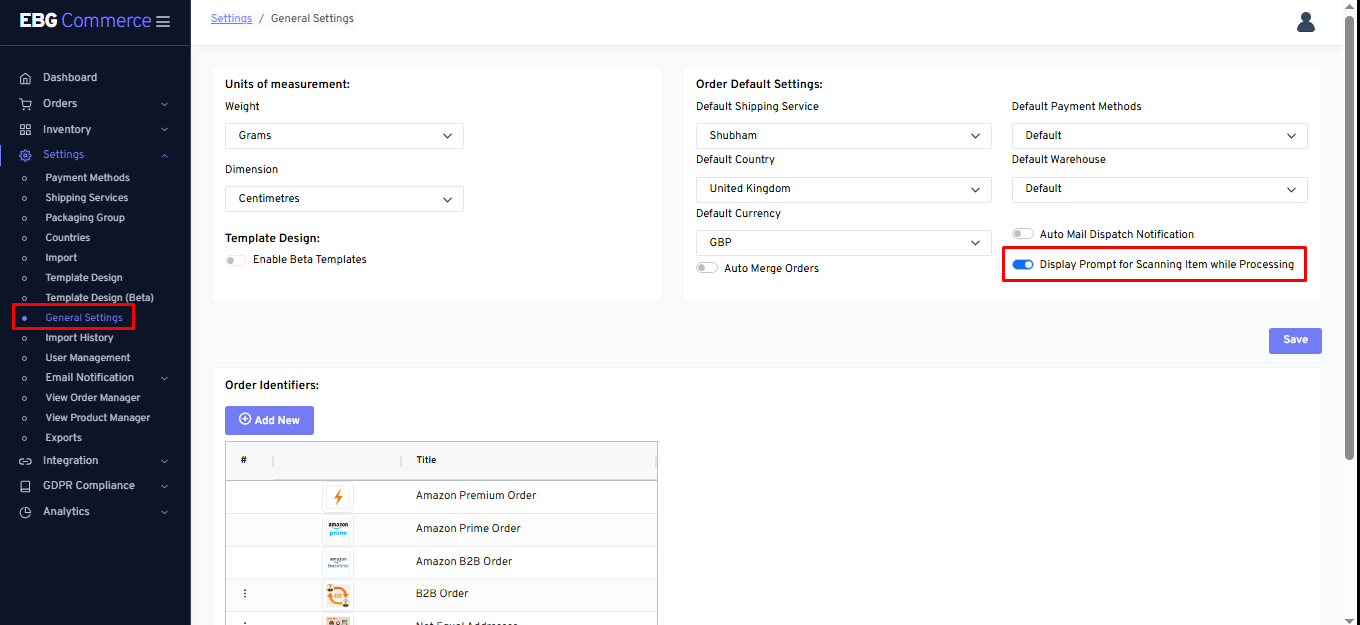
Task: Click the Dashboard icon in the sidebar
Action: click(x=25, y=77)
